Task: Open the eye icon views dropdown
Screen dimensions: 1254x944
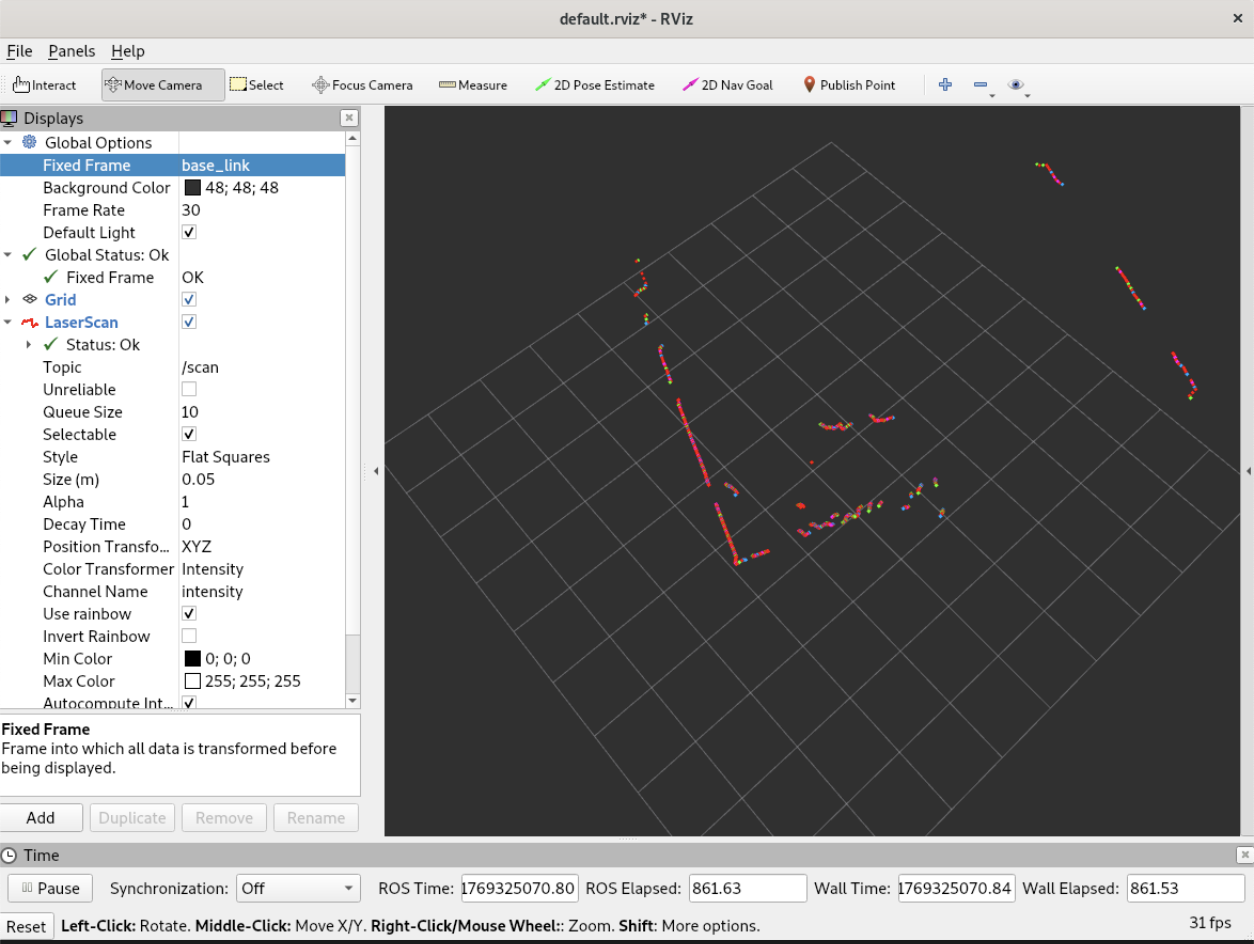Action: [x=1016, y=85]
